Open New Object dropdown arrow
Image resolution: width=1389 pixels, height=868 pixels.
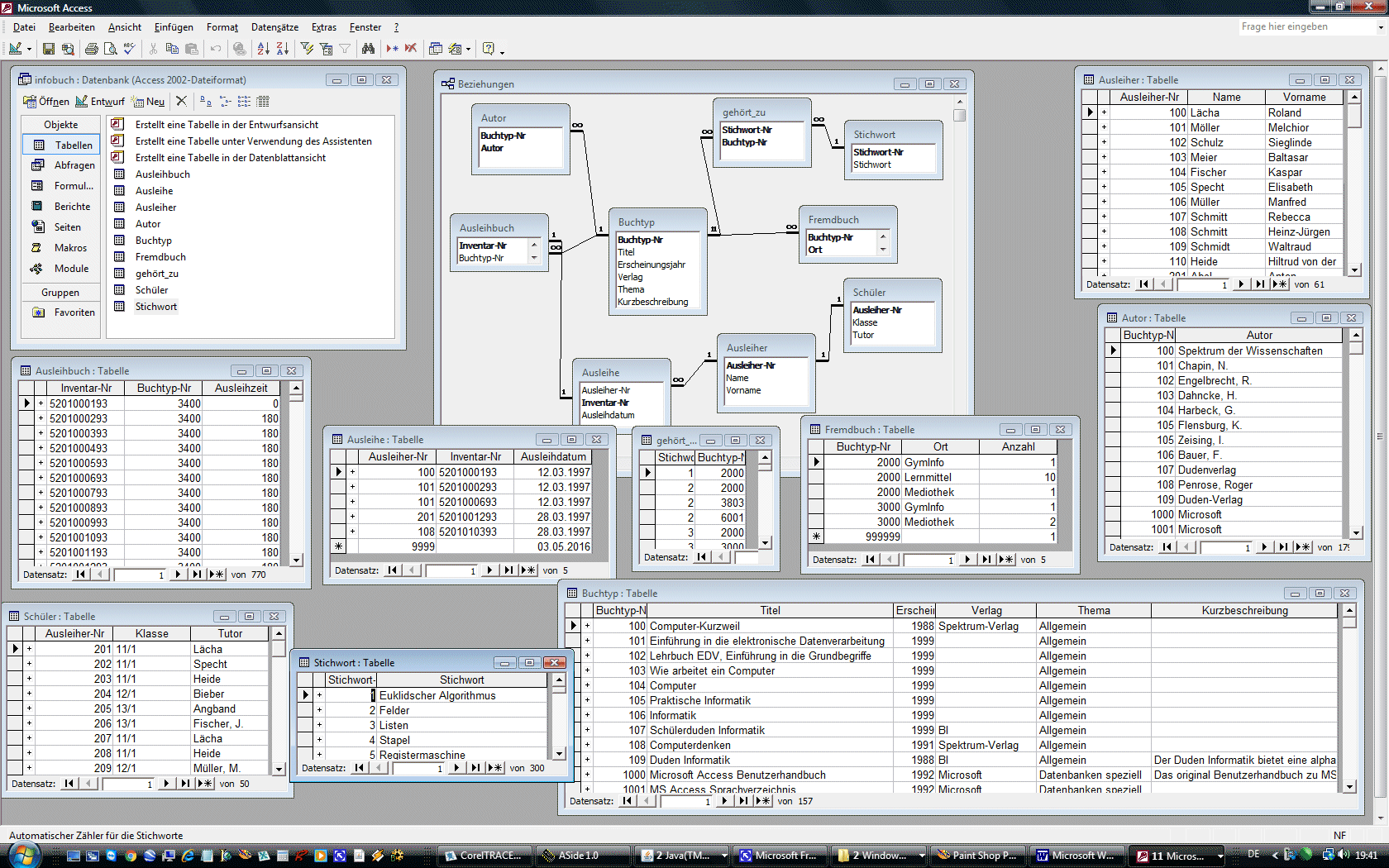(x=468, y=49)
